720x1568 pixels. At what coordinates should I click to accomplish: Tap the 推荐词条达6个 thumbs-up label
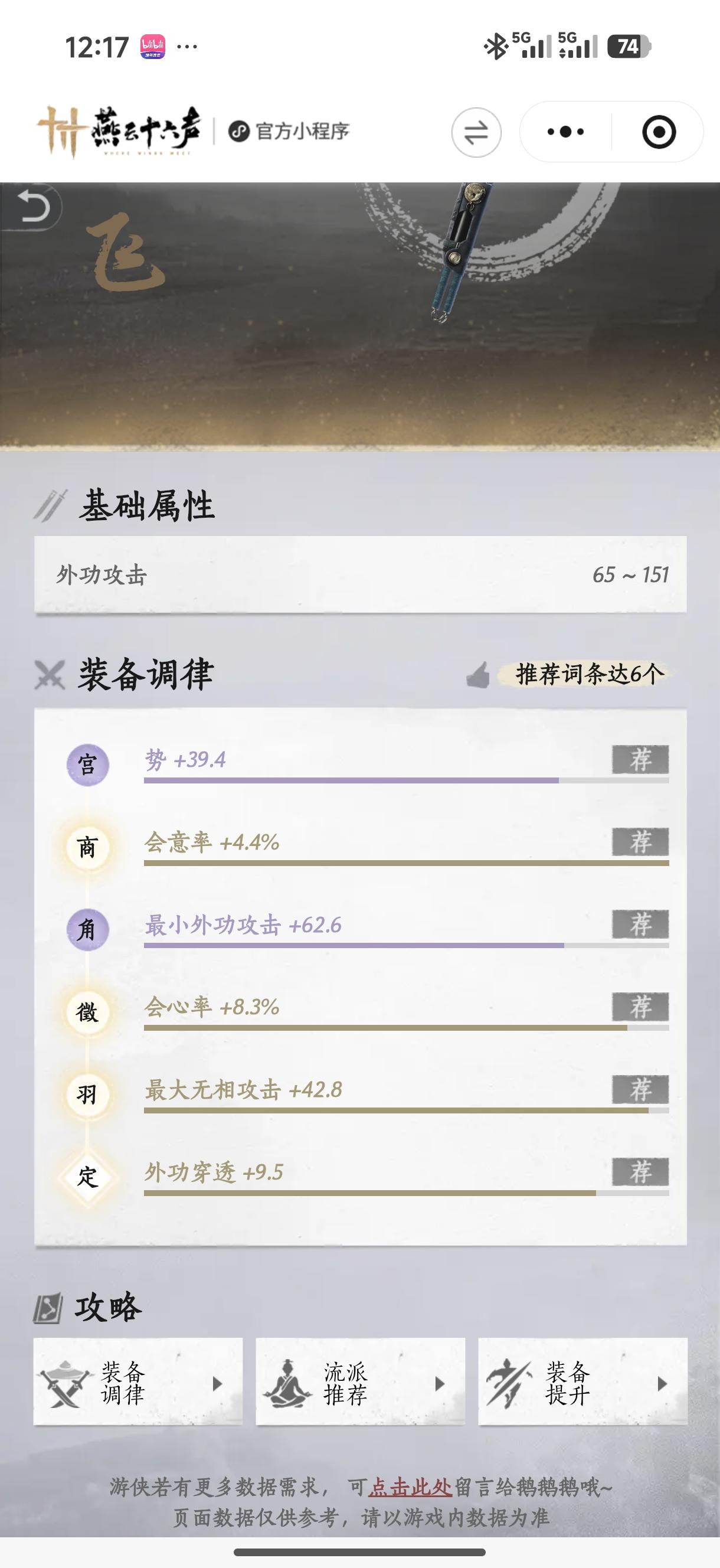(566, 674)
